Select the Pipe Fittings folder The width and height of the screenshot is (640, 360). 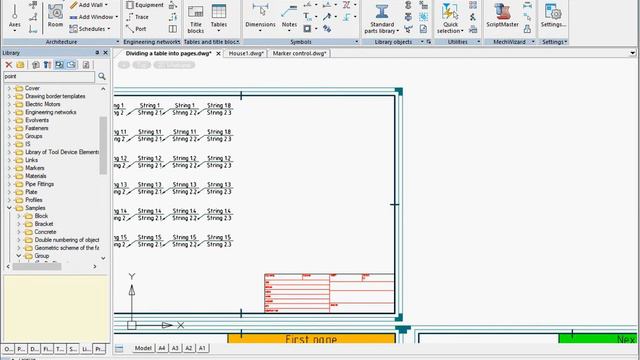pyautogui.click(x=39, y=184)
